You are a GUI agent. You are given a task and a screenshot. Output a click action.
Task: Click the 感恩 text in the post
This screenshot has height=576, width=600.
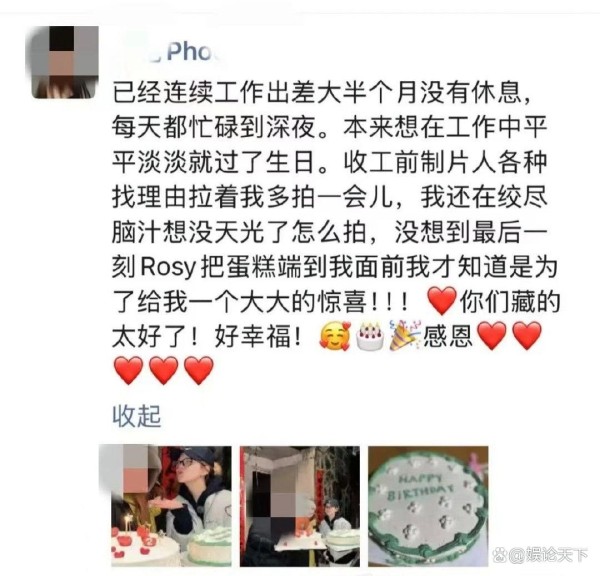point(448,336)
